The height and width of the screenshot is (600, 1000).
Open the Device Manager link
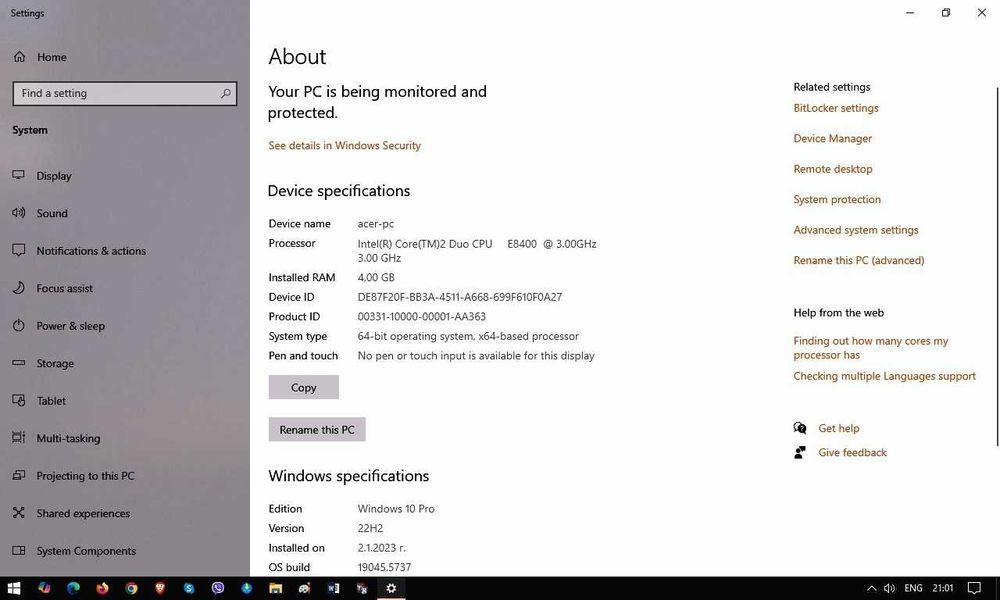pyautogui.click(x=832, y=138)
